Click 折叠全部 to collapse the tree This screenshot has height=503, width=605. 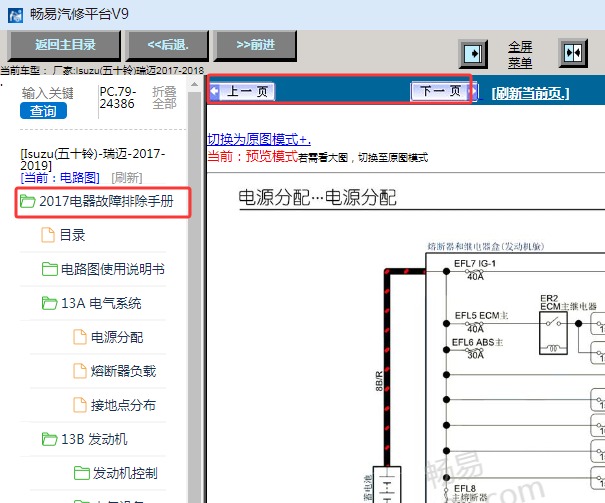(164, 98)
